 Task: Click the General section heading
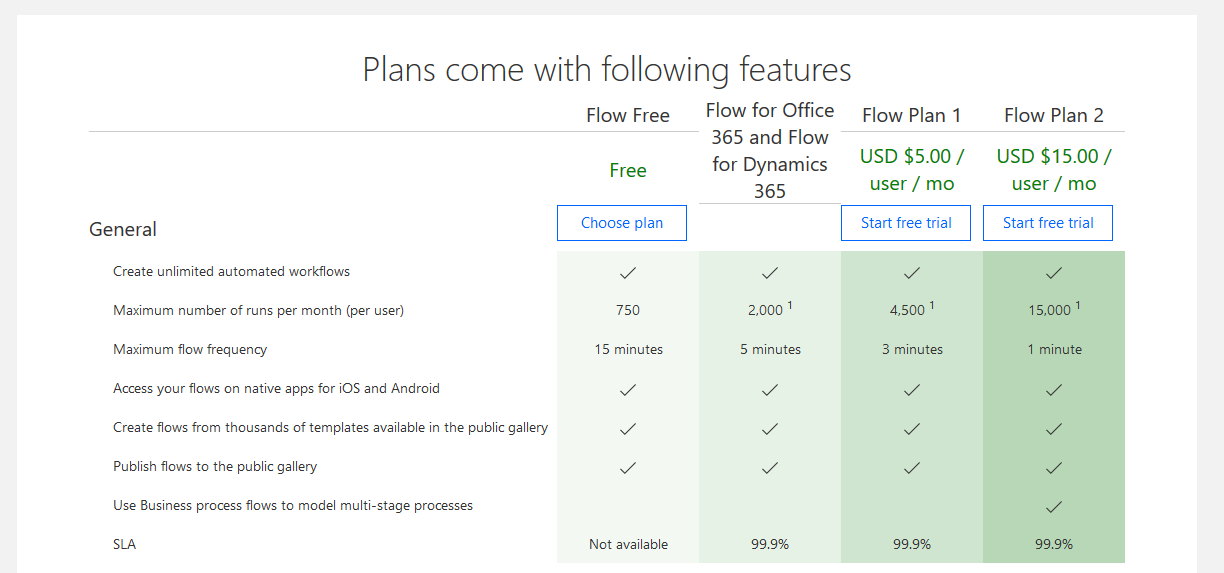123,230
